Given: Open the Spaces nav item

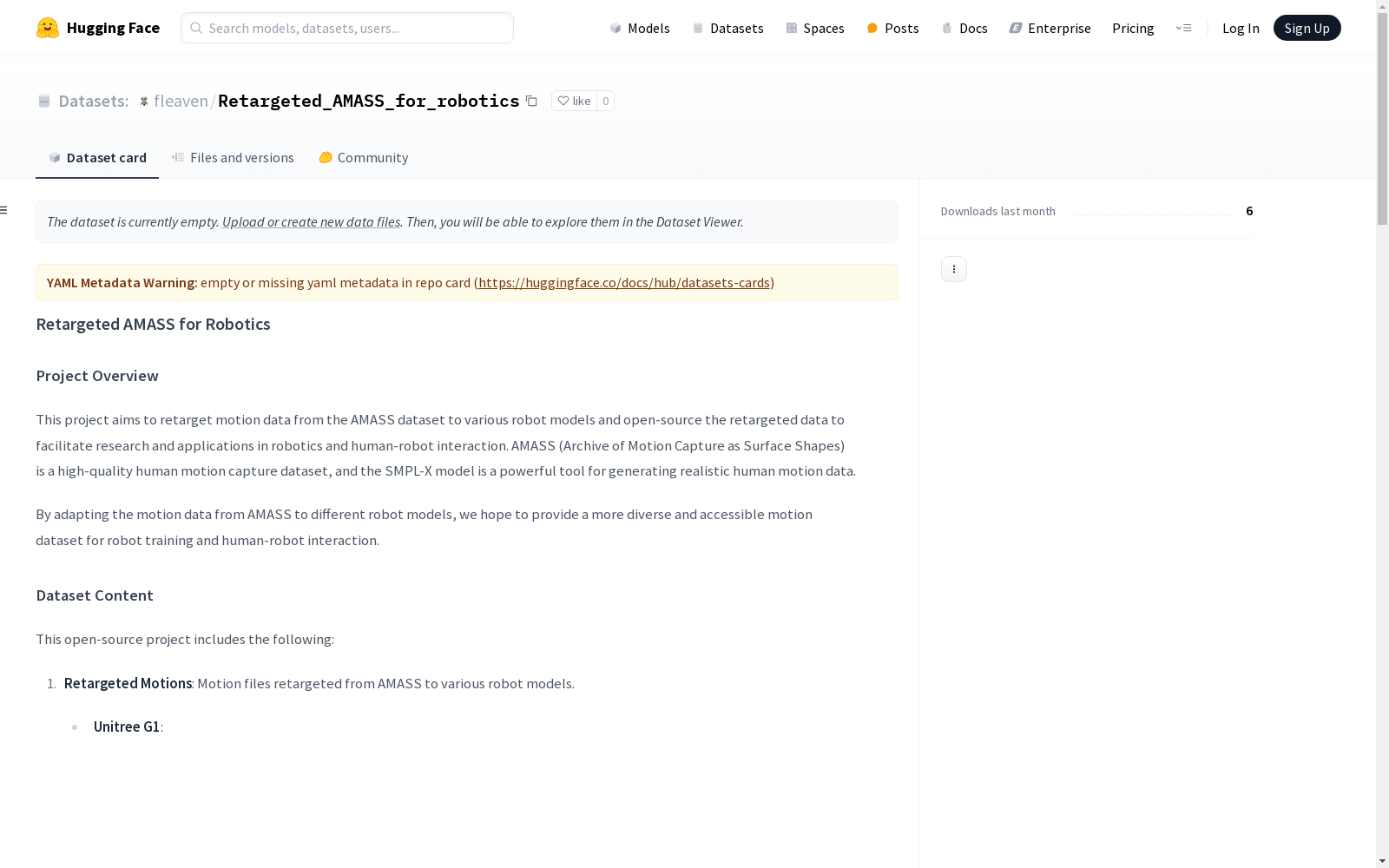Looking at the screenshot, I should coord(815,28).
